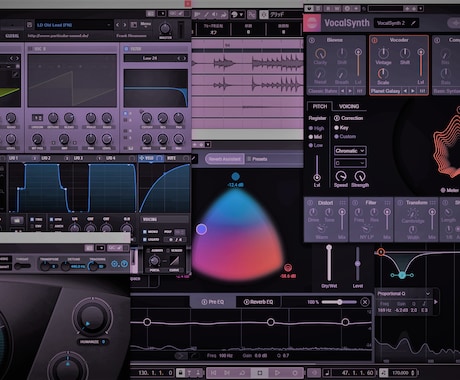Select the High register radio button

[x=311, y=128]
